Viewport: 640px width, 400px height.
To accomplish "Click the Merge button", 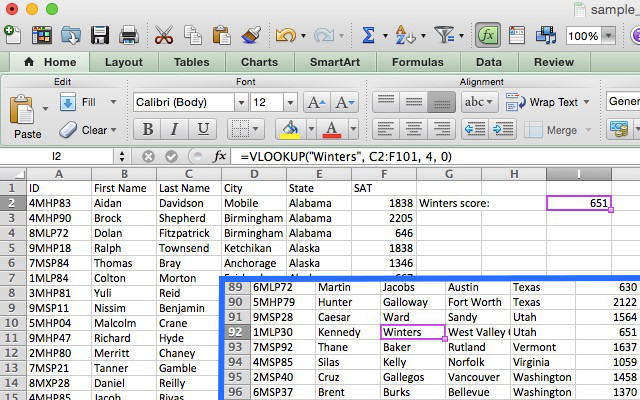I will (x=557, y=130).
